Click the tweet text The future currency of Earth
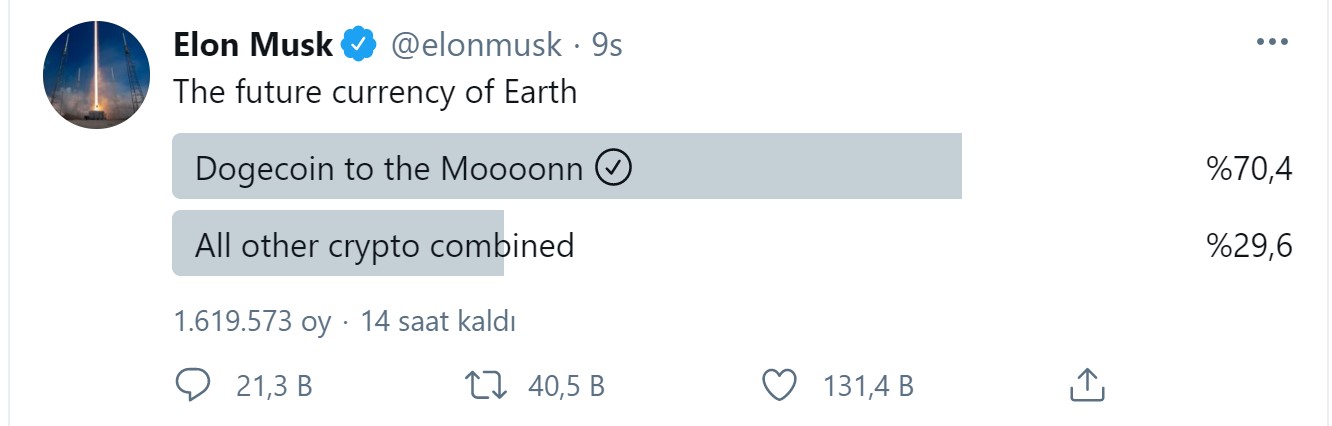Image resolution: width=1332 pixels, height=426 pixels. click(375, 92)
